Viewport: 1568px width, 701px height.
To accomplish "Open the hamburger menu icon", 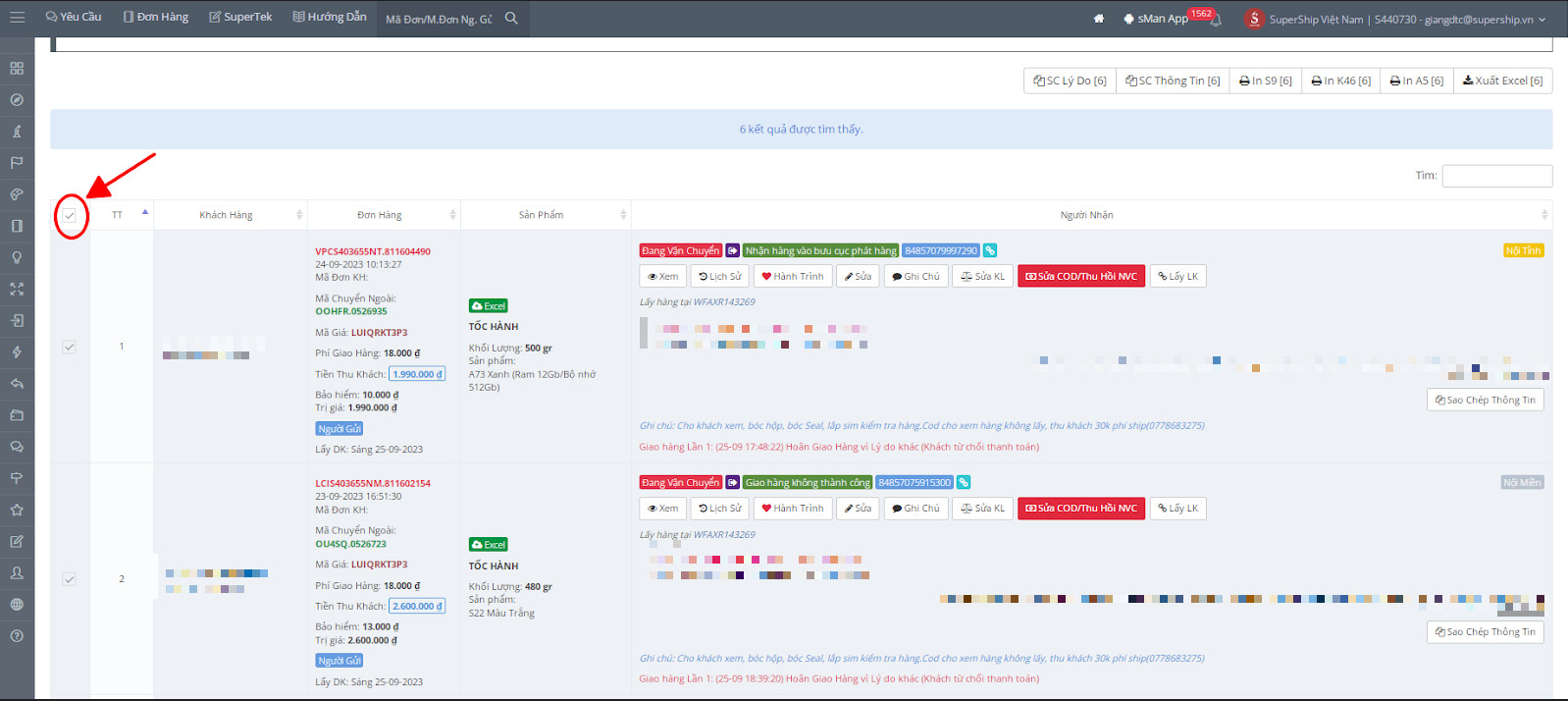I will click(17, 18).
